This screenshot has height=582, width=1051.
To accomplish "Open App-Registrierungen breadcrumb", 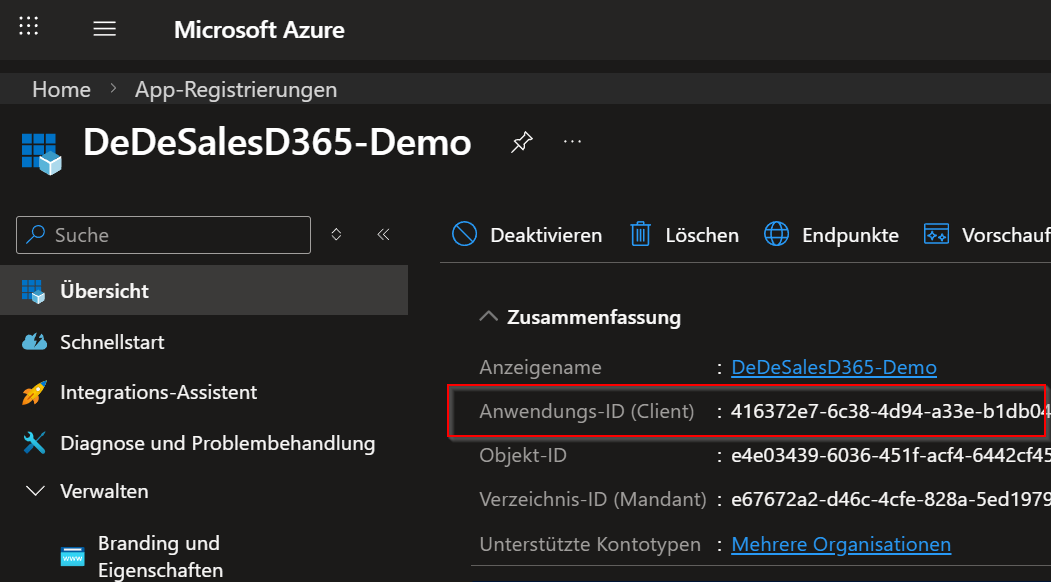I will [236, 89].
